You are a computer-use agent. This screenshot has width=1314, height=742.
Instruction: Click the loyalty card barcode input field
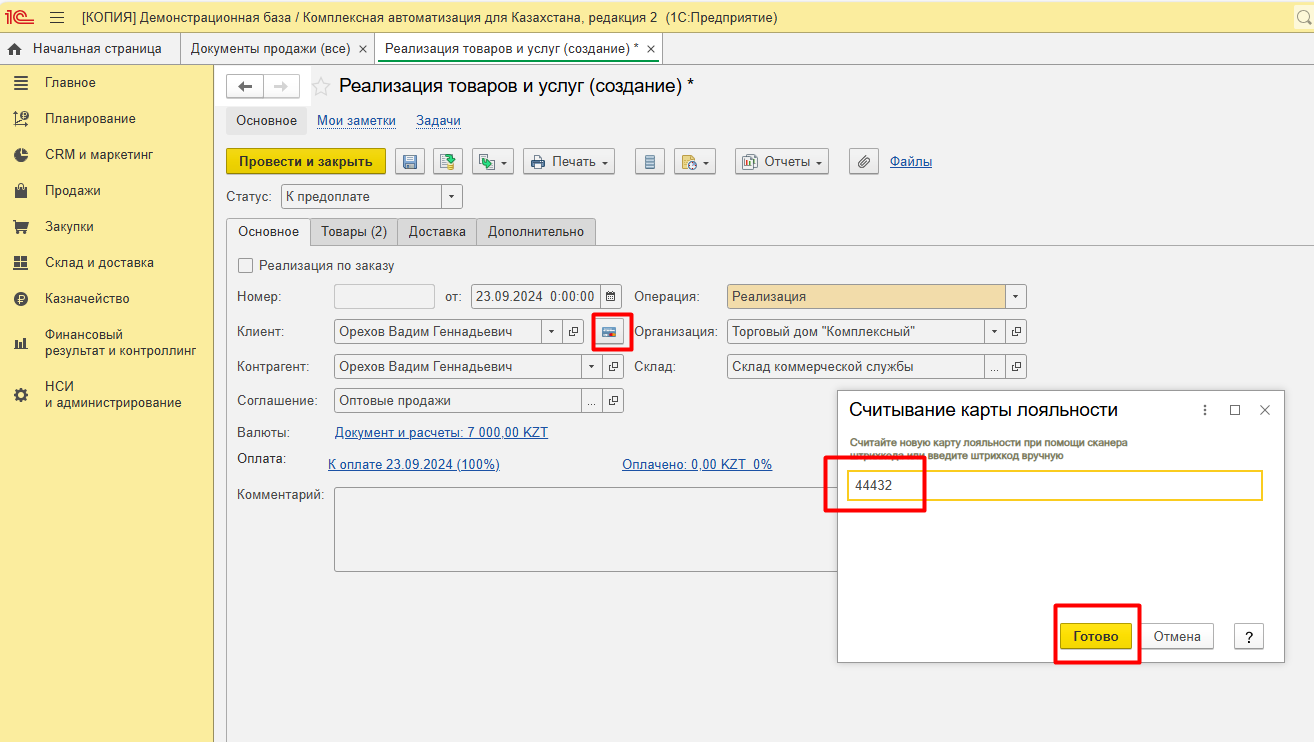point(1054,486)
